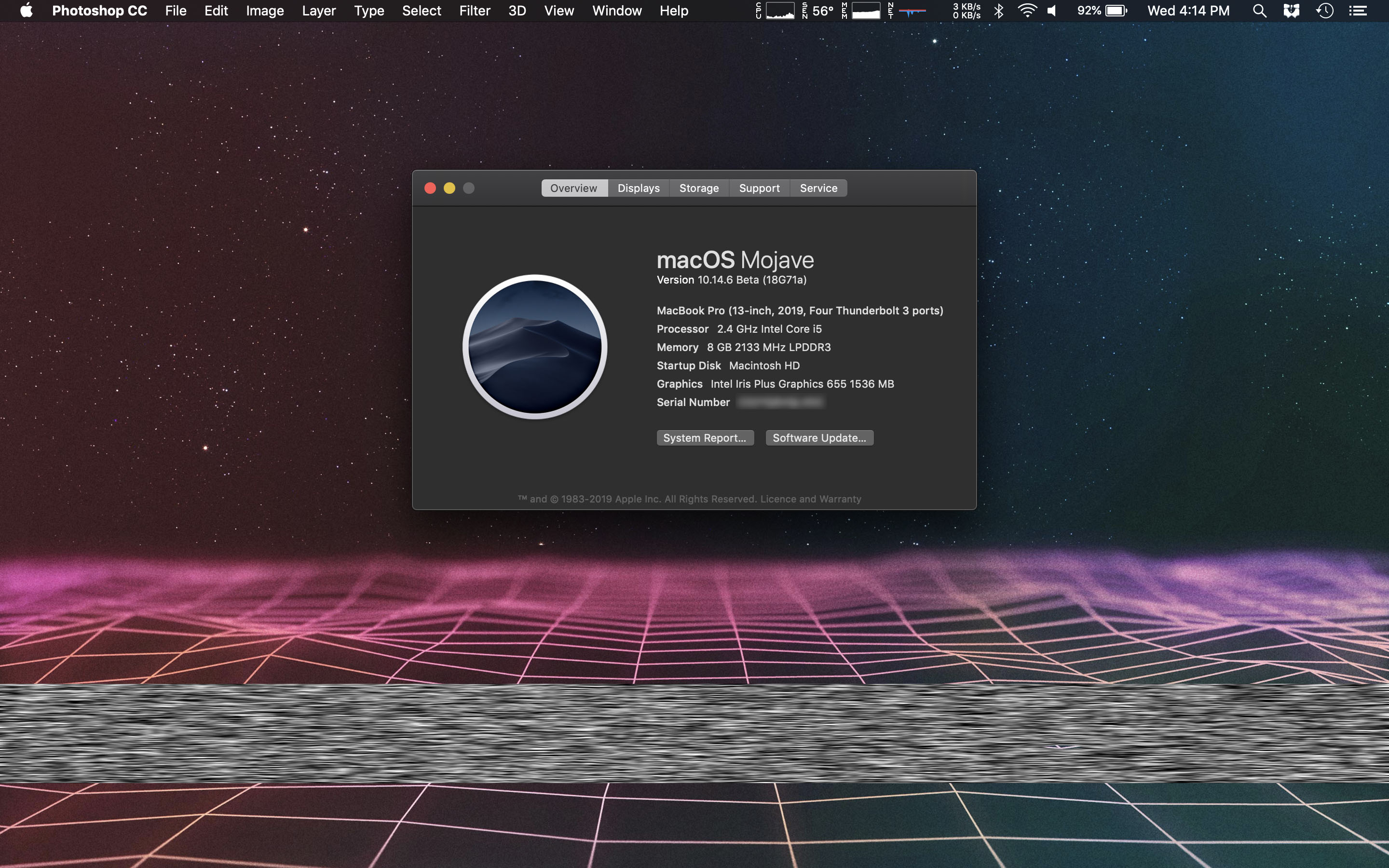
Task: Click the volume speaker icon
Action: tap(1052, 11)
